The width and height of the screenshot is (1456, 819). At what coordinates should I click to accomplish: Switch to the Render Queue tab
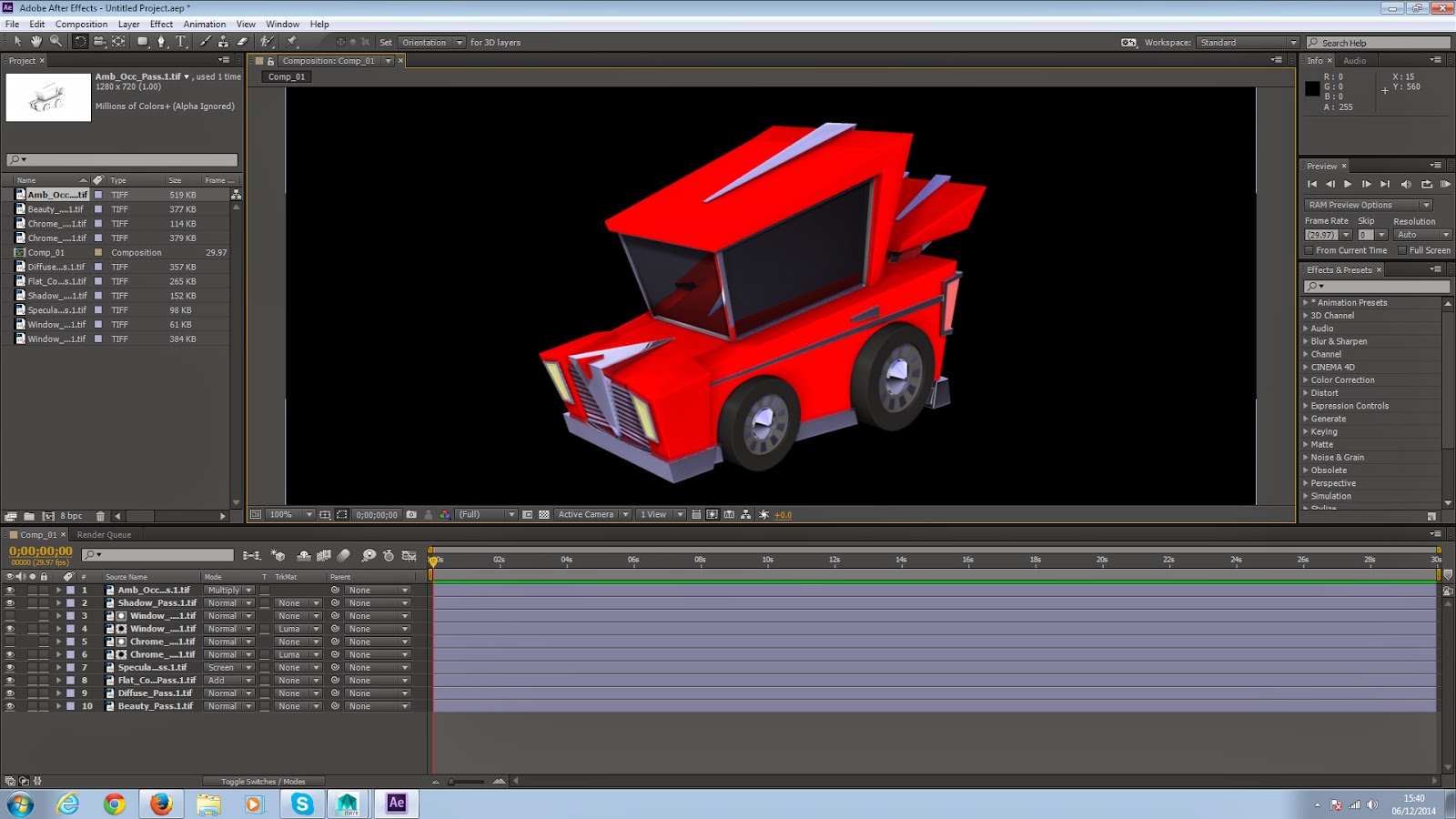pyautogui.click(x=104, y=535)
